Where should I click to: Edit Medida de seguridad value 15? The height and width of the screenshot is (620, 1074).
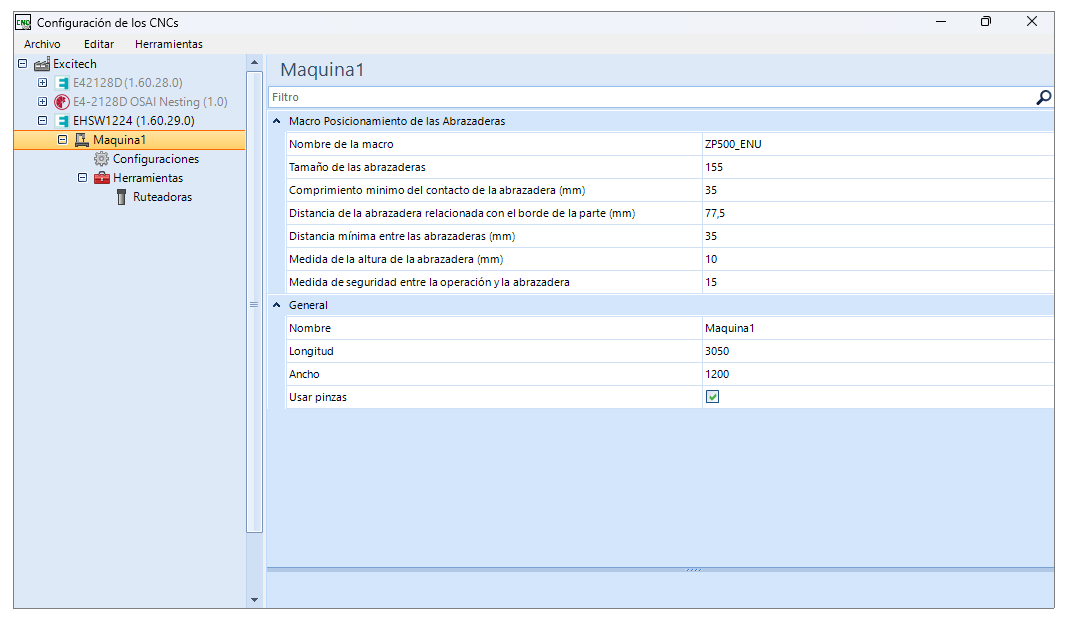tap(877, 282)
